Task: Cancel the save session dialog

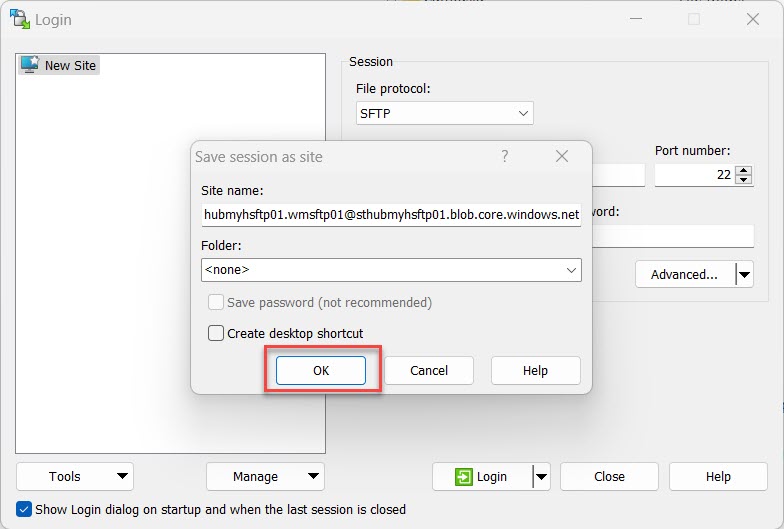Action: point(429,370)
